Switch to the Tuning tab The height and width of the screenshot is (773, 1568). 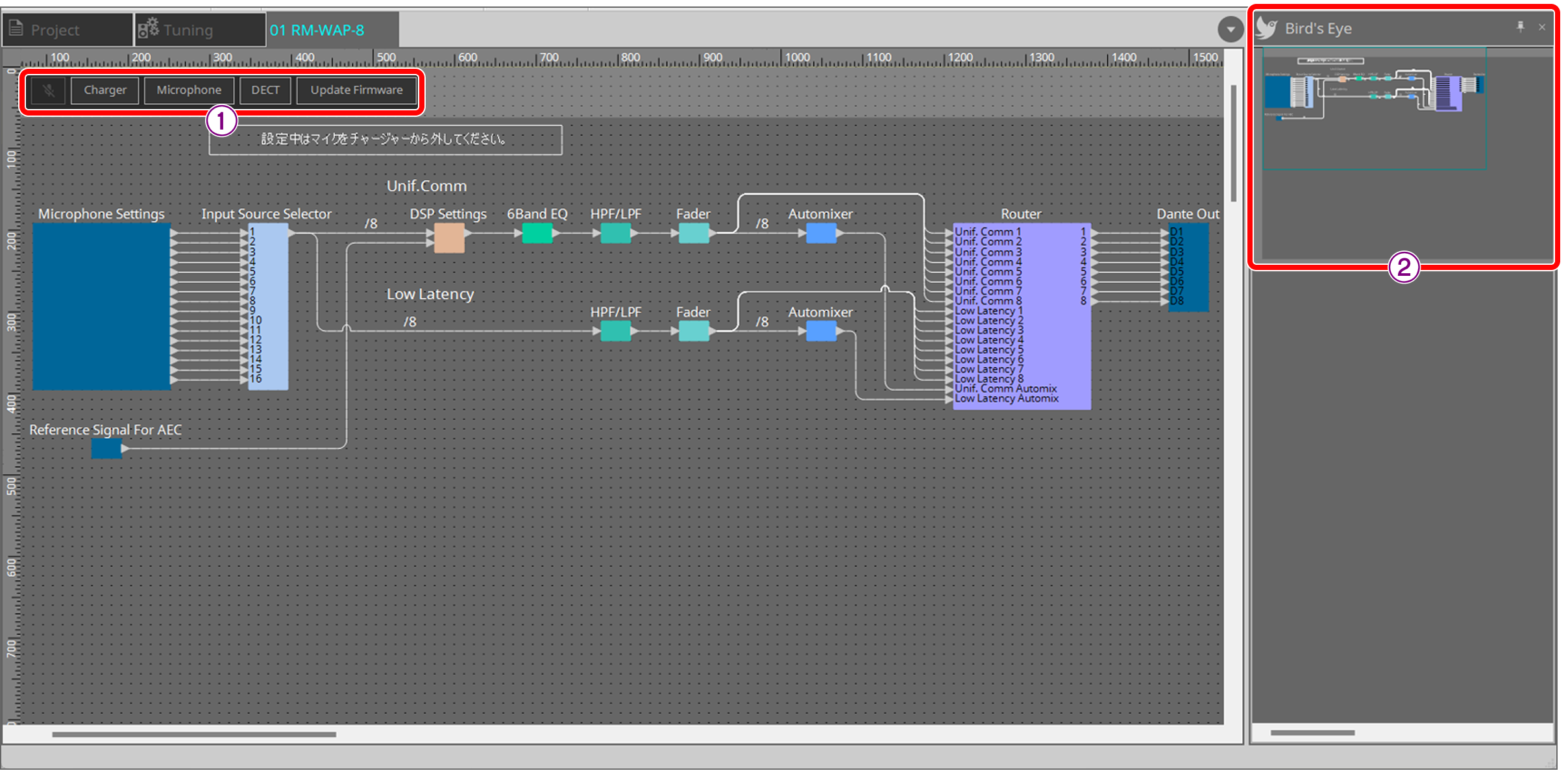[187, 29]
